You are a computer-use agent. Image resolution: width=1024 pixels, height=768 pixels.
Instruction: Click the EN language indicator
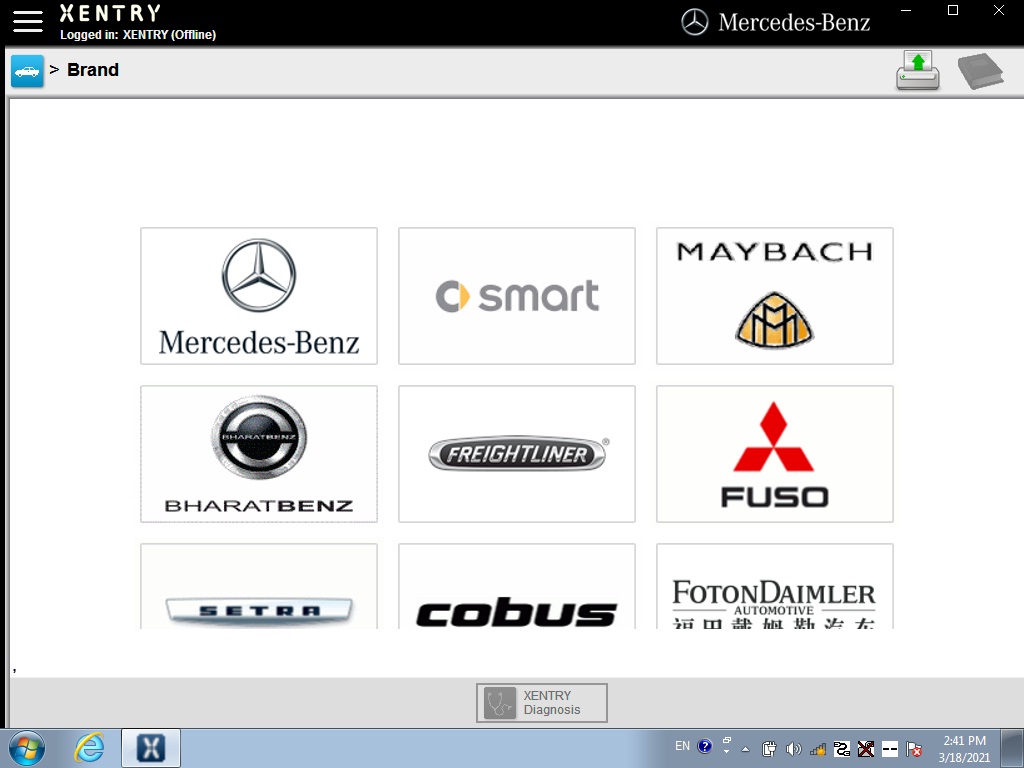point(682,746)
